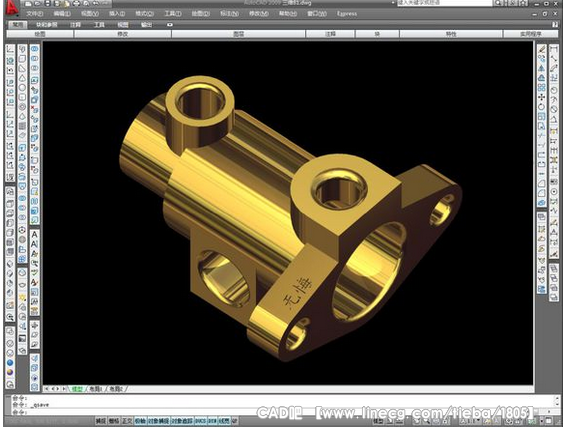Expand the 修改 modify ribbon panel

(x=122, y=34)
